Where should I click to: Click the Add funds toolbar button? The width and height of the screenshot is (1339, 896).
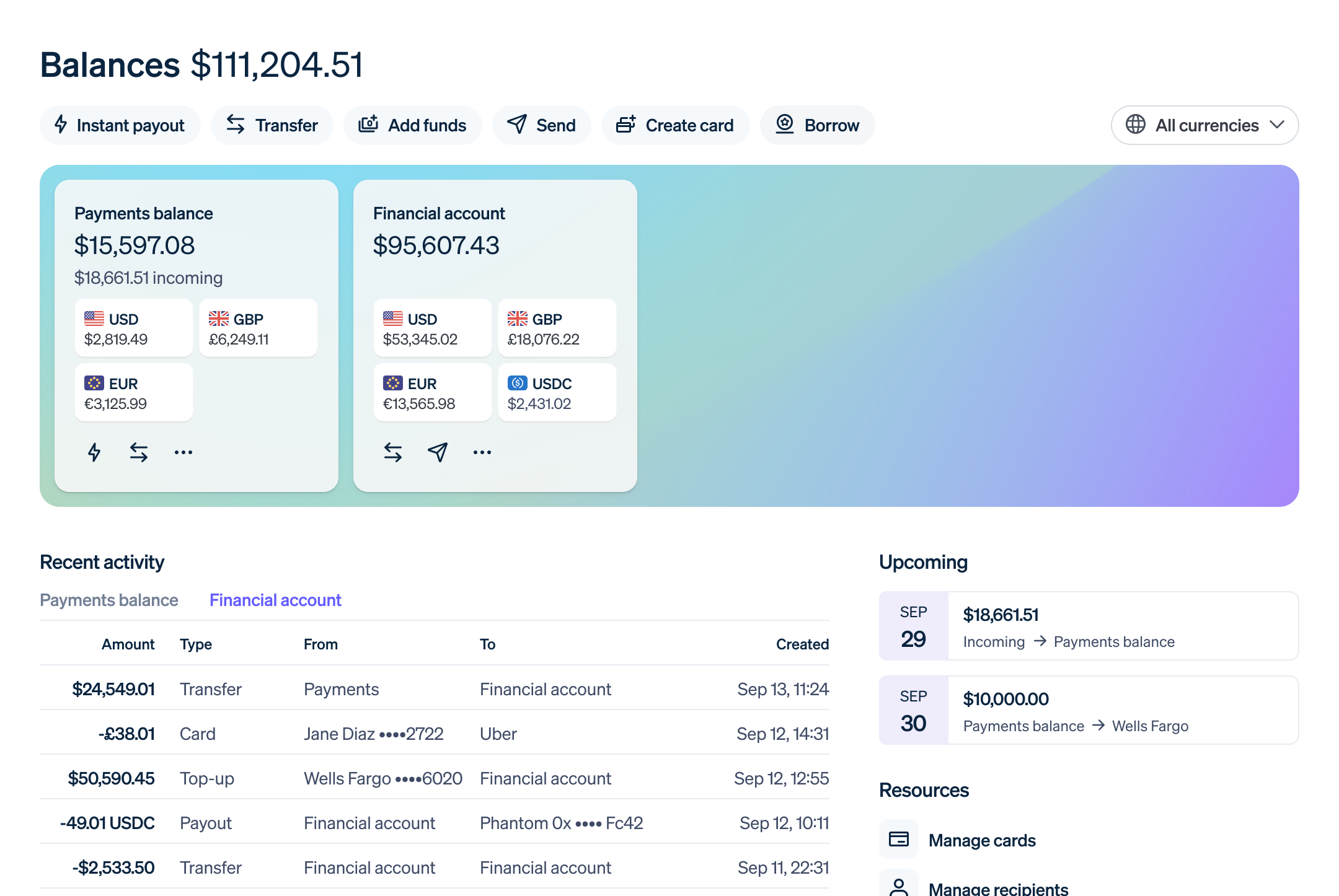(x=412, y=125)
